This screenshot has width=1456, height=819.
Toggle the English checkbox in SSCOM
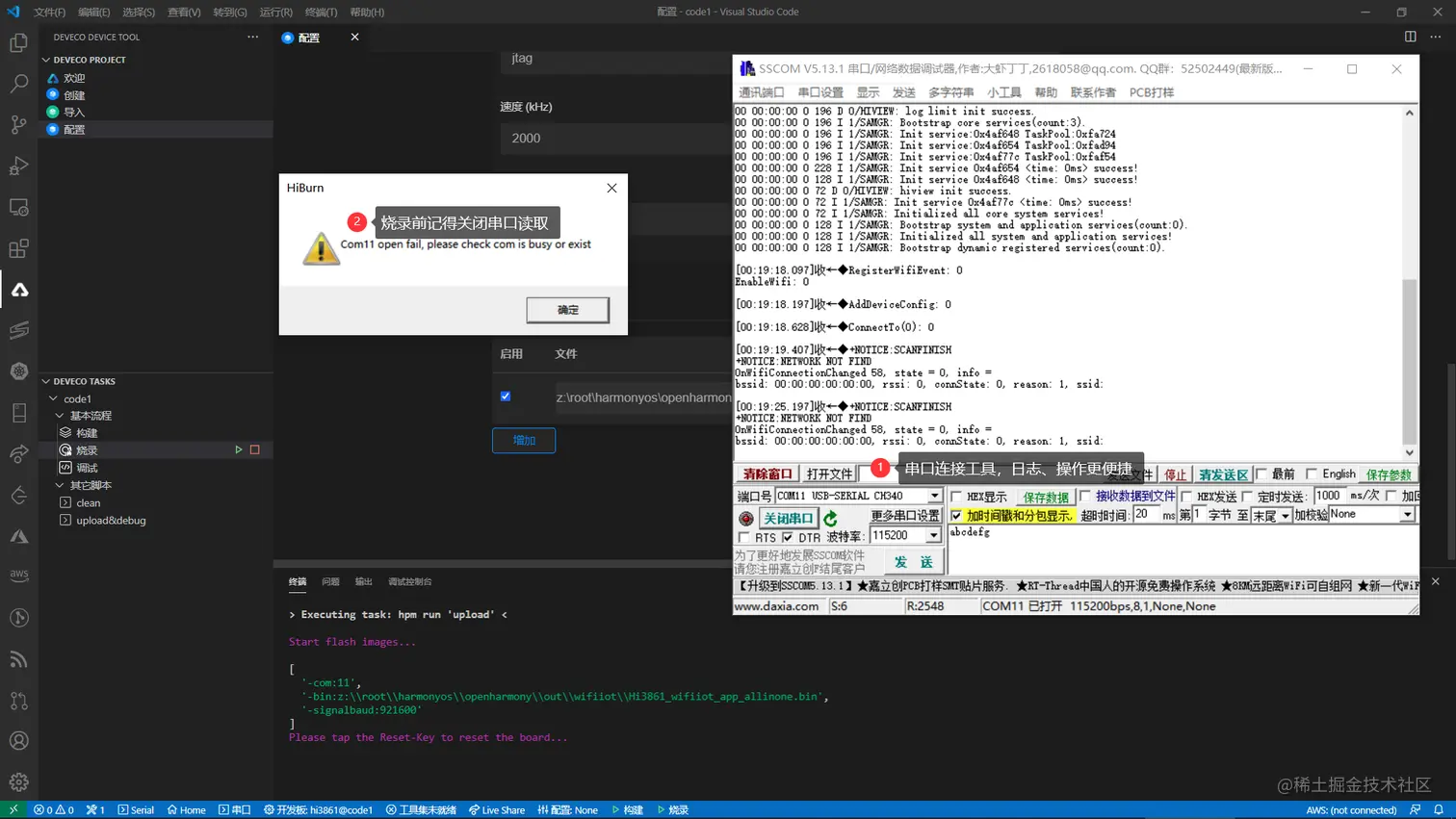point(1311,473)
